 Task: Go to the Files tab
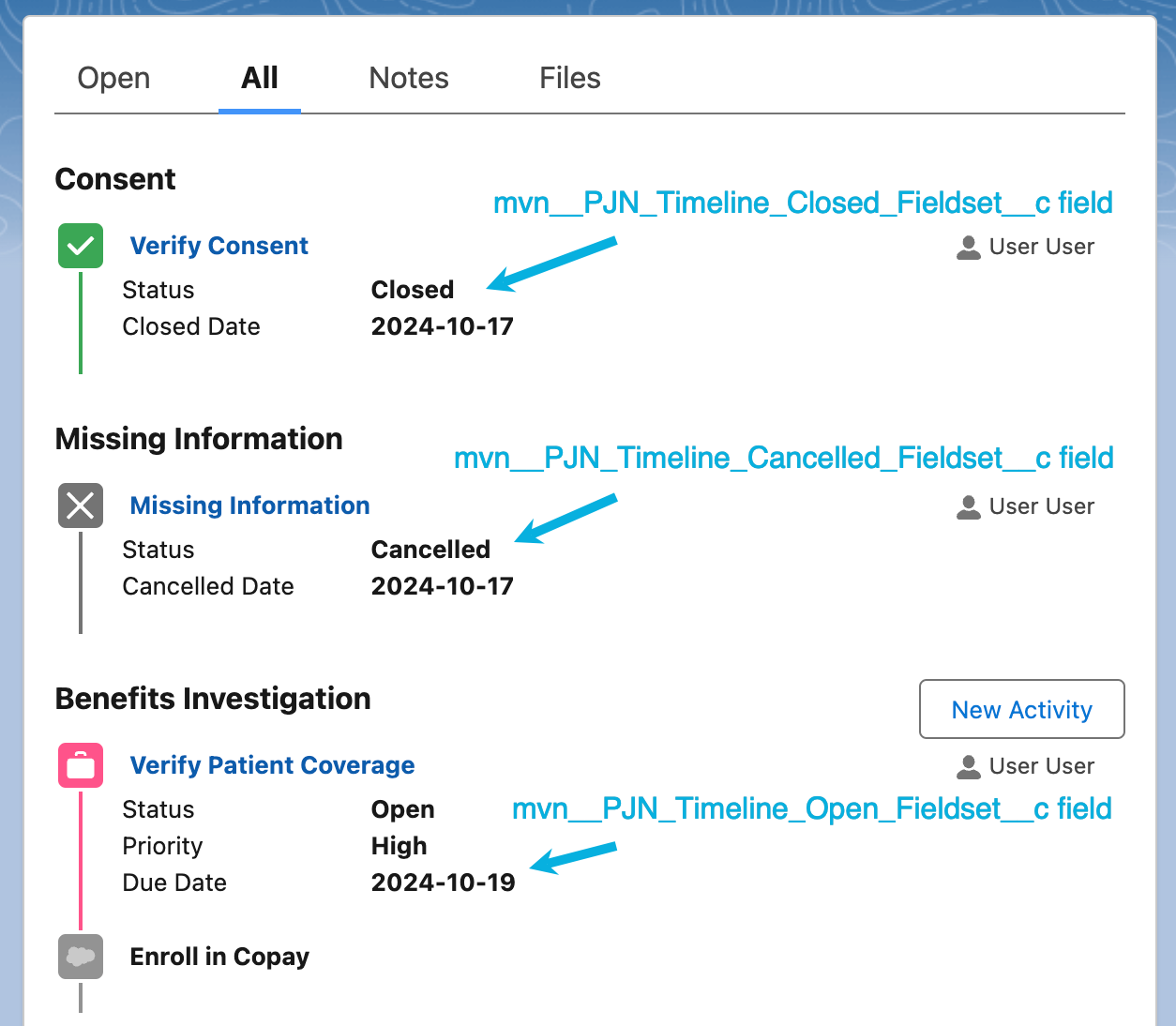(570, 78)
